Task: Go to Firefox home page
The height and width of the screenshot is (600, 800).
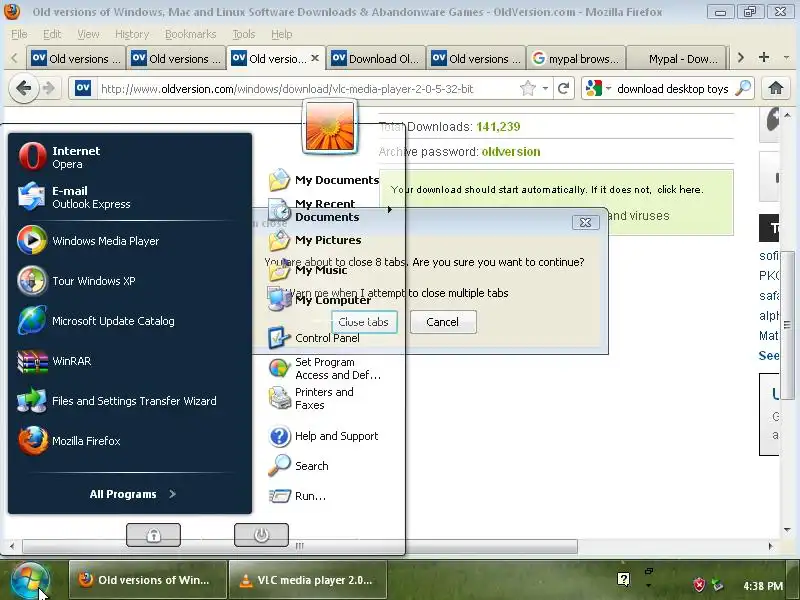Action: click(776, 89)
